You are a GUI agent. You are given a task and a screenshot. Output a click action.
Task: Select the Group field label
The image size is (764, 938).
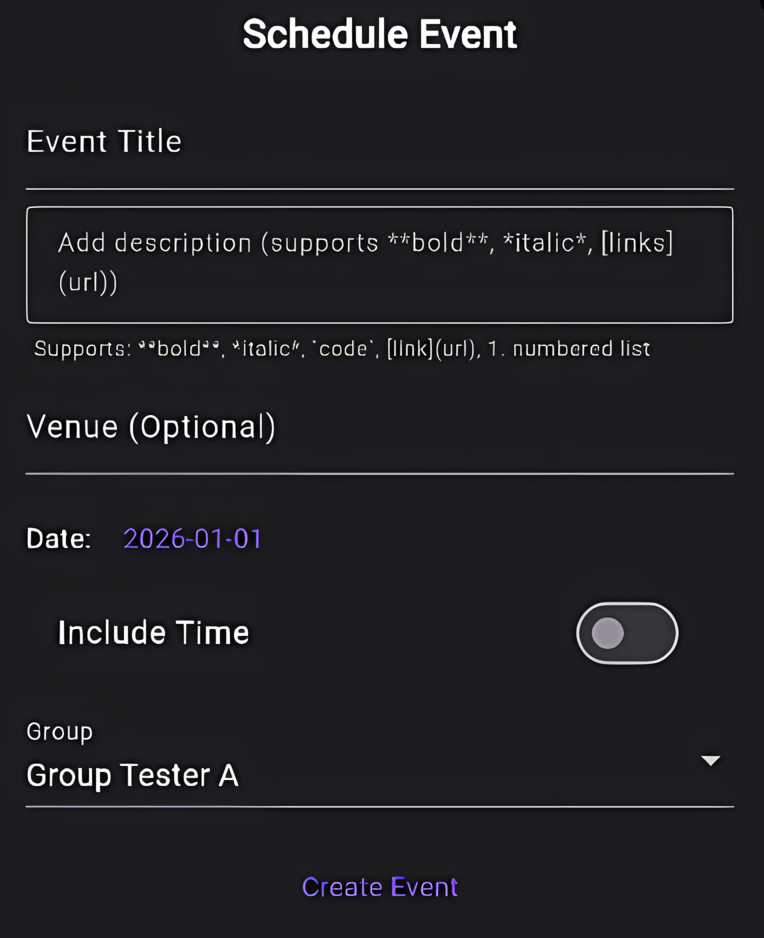coord(59,732)
